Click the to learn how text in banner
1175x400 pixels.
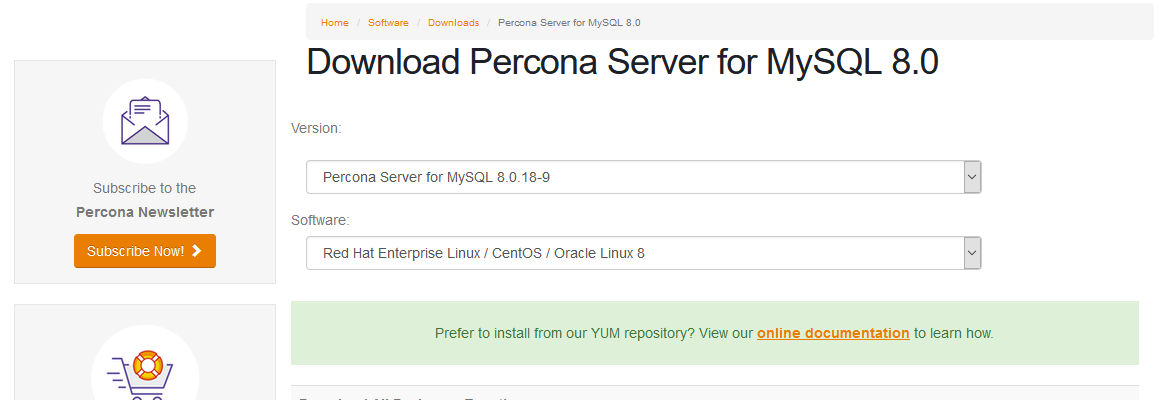point(953,333)
